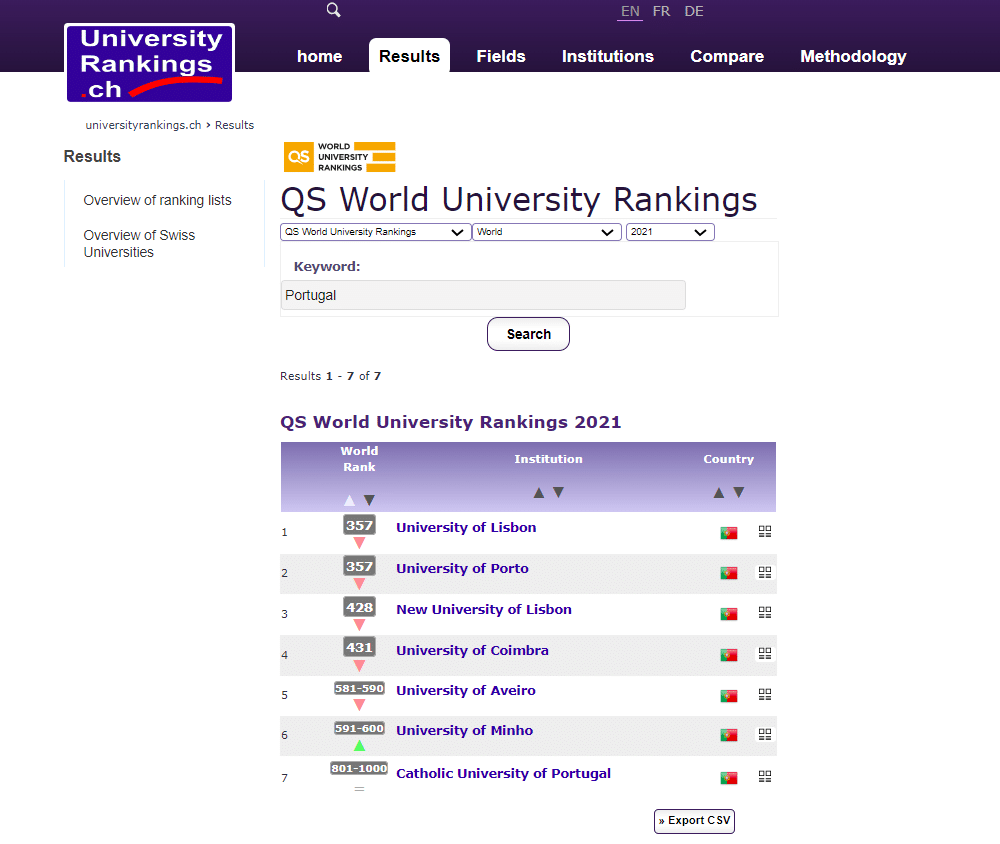The width and height of the screenshot is (1000, 844).
Task: Open details grid icon for University of Aveiro
Action: point(765,694)
